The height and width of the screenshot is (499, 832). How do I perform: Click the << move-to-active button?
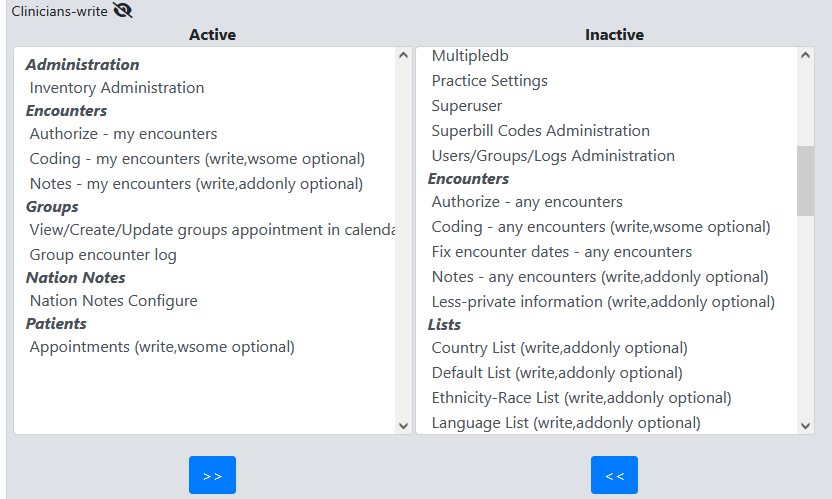(614, 475)
